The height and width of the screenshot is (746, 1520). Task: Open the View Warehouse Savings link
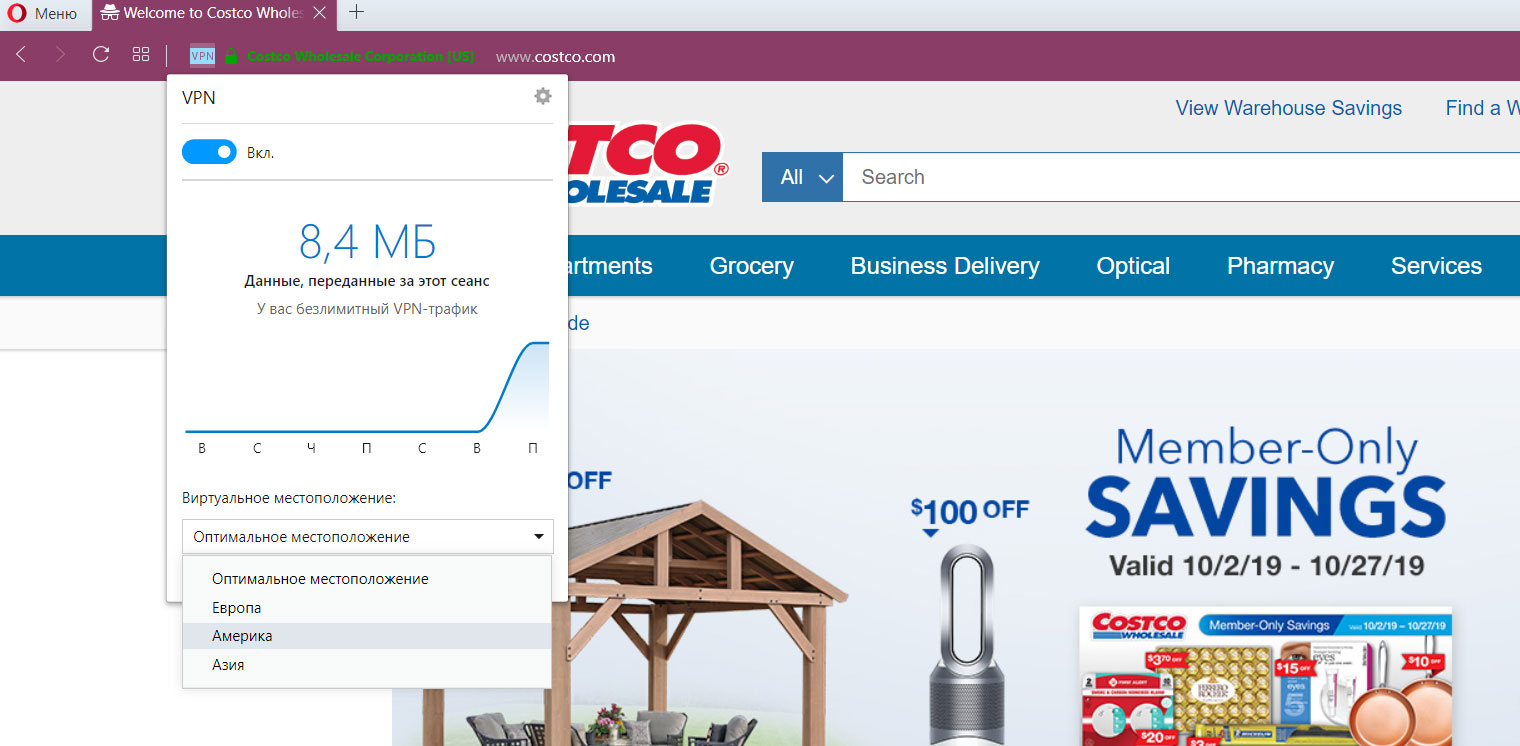1288,108
